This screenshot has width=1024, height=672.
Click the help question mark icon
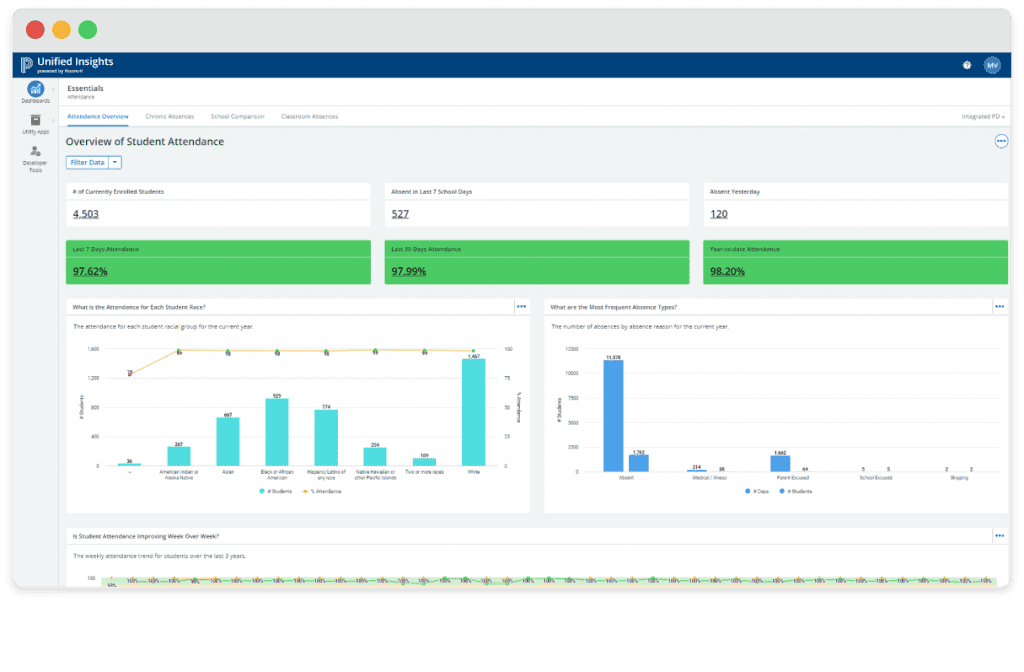tap(966, 63)
